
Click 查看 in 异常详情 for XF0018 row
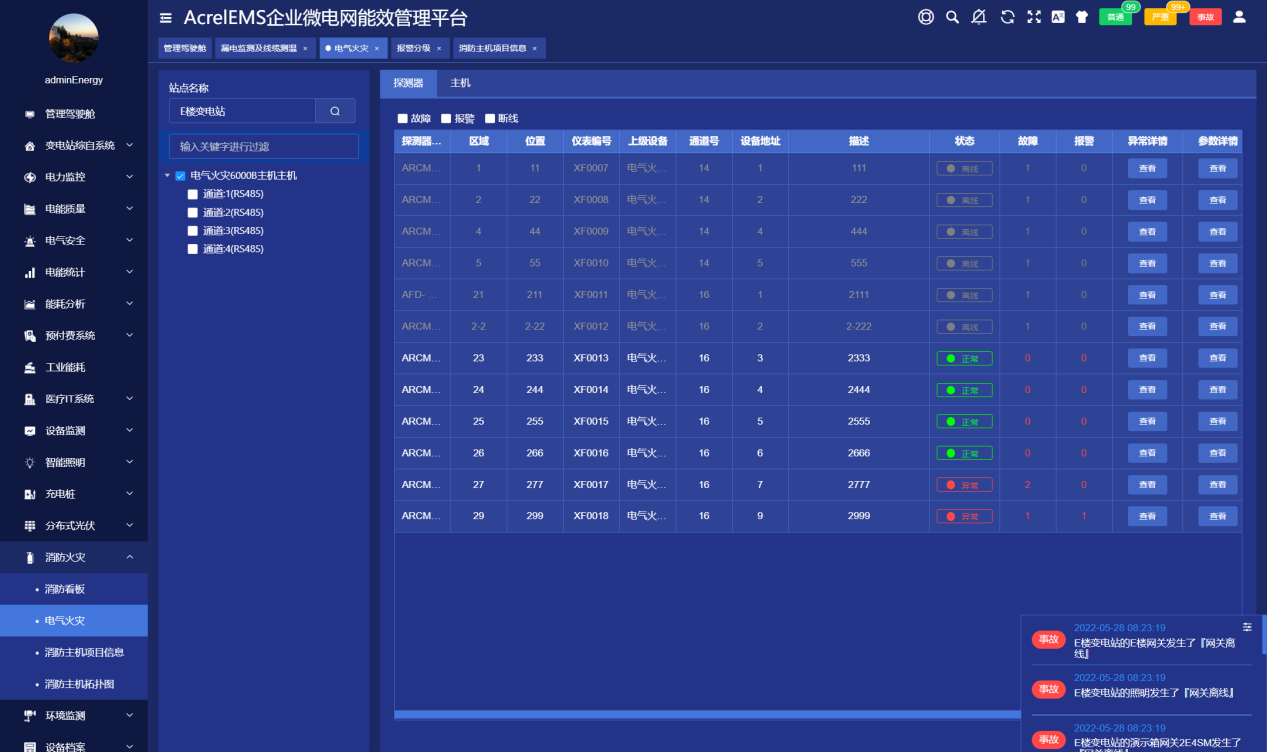[x=1147, y=517]
